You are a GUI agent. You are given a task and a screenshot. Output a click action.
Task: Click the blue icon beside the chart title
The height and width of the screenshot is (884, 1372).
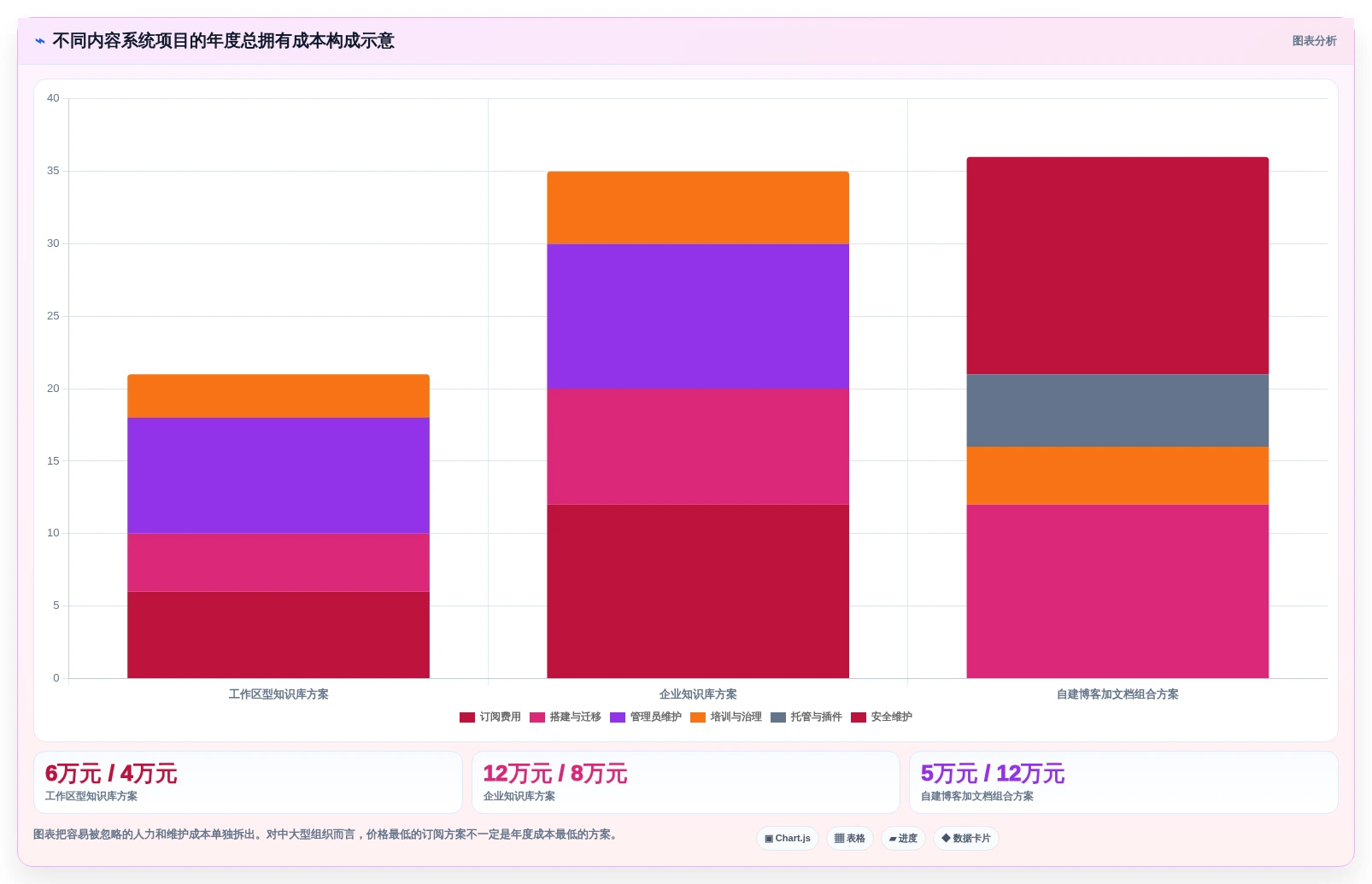click(39, 41)
